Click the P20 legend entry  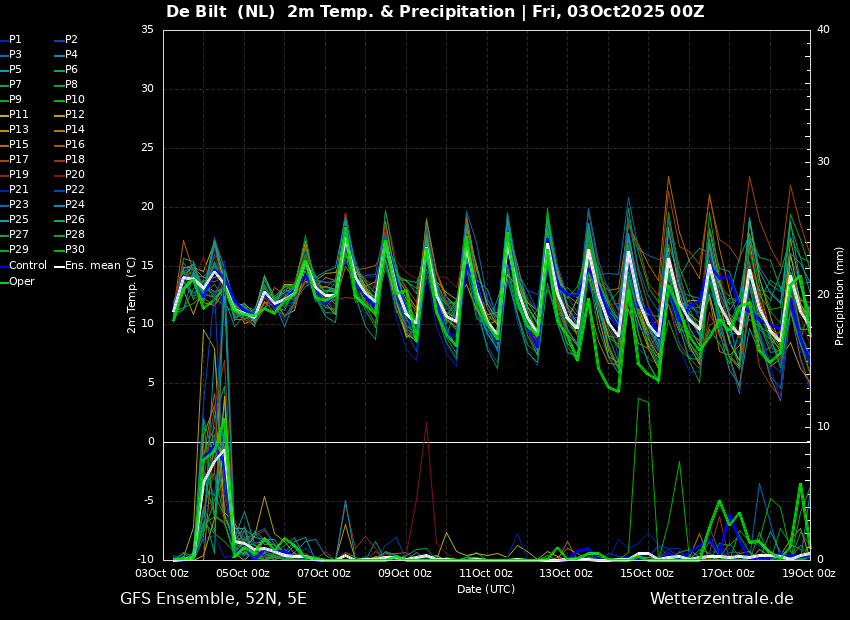(x=75, y=175)
